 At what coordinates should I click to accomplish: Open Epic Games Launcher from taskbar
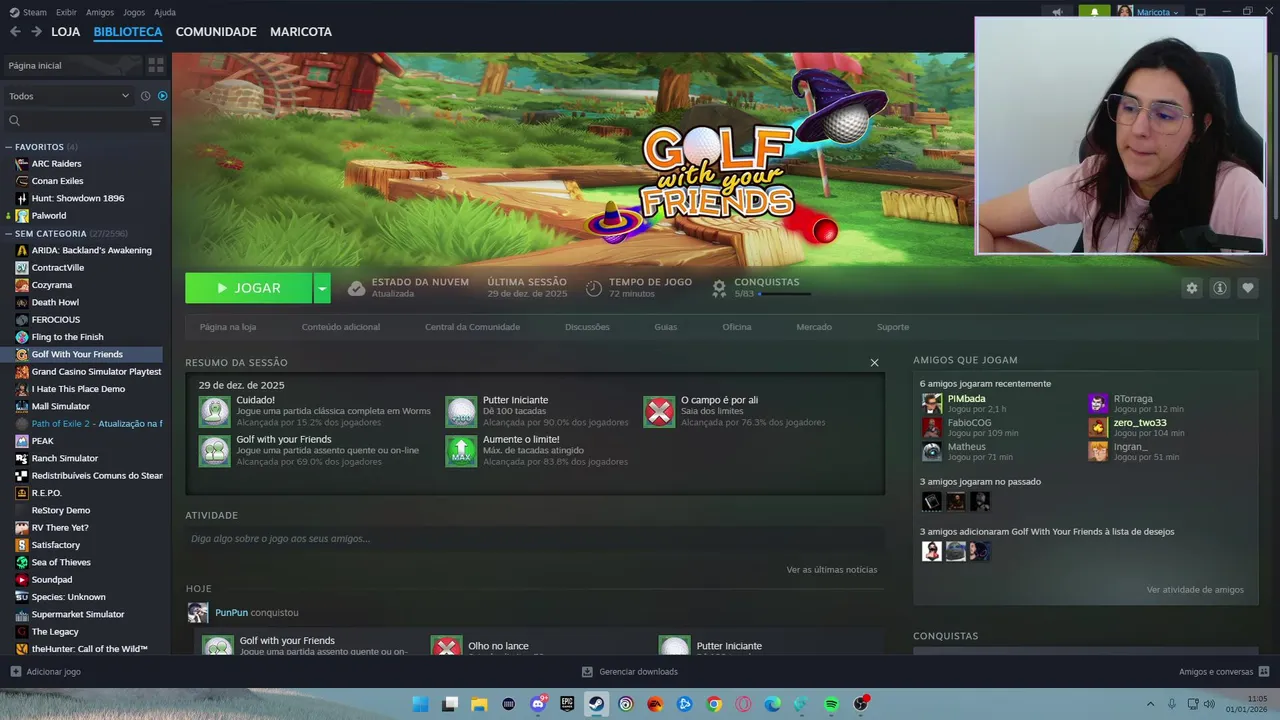[567, 704]
